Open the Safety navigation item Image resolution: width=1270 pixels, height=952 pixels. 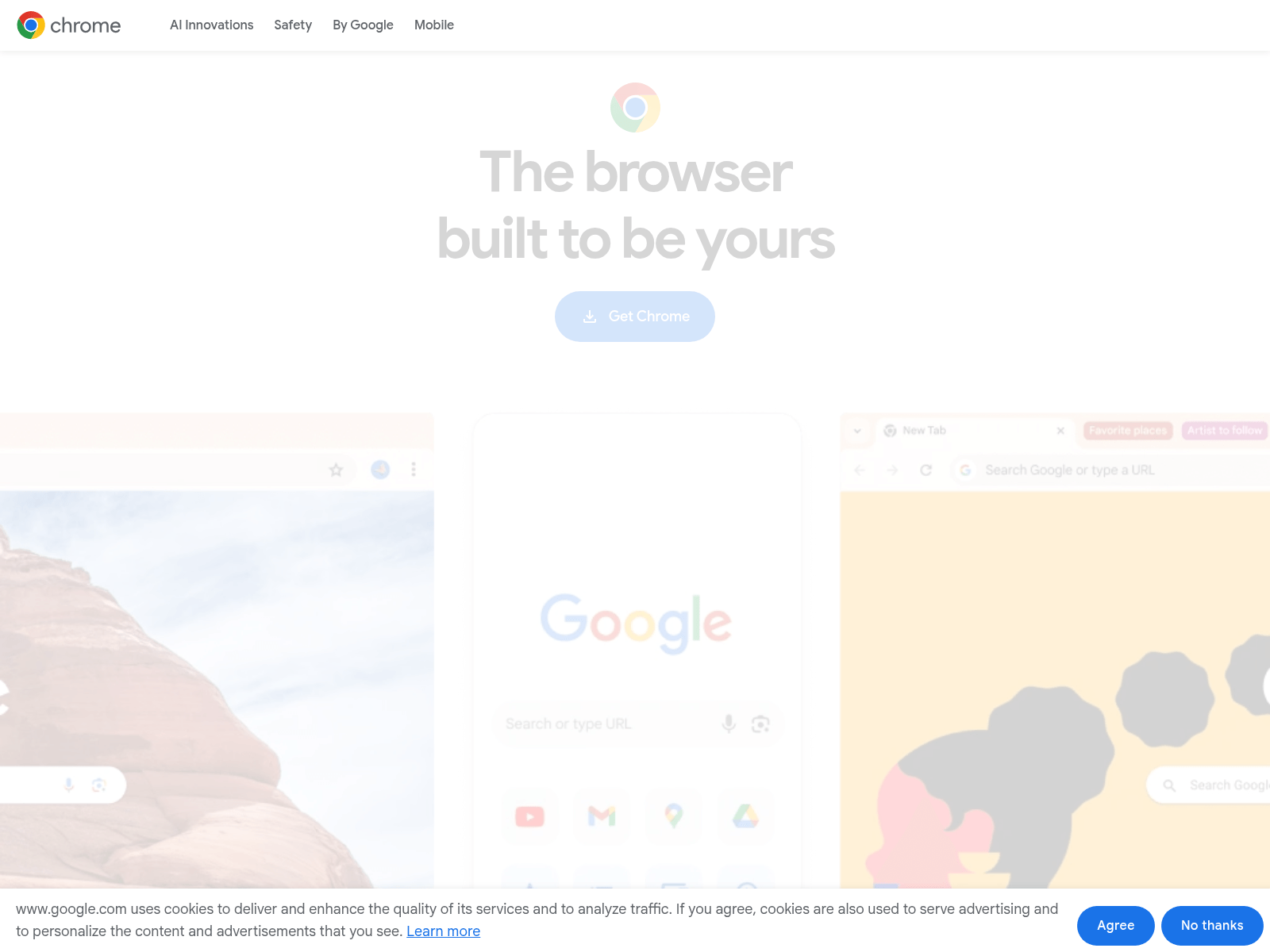pyautogui.click(x=293, y=25)
